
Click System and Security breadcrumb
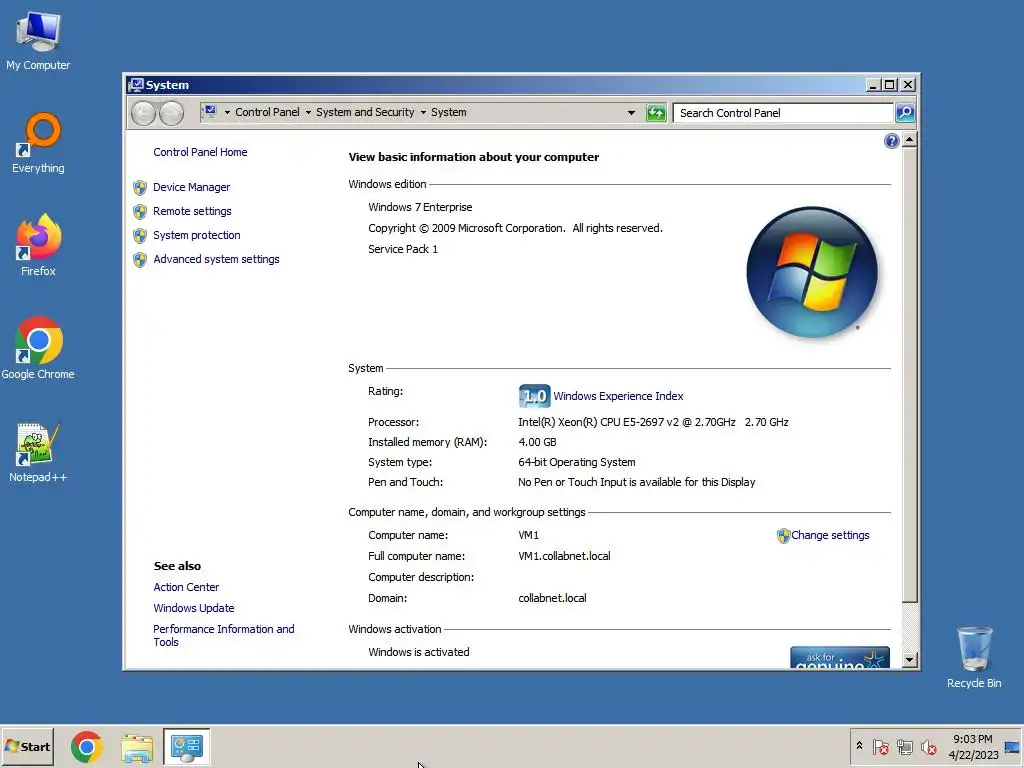[365, 112]
